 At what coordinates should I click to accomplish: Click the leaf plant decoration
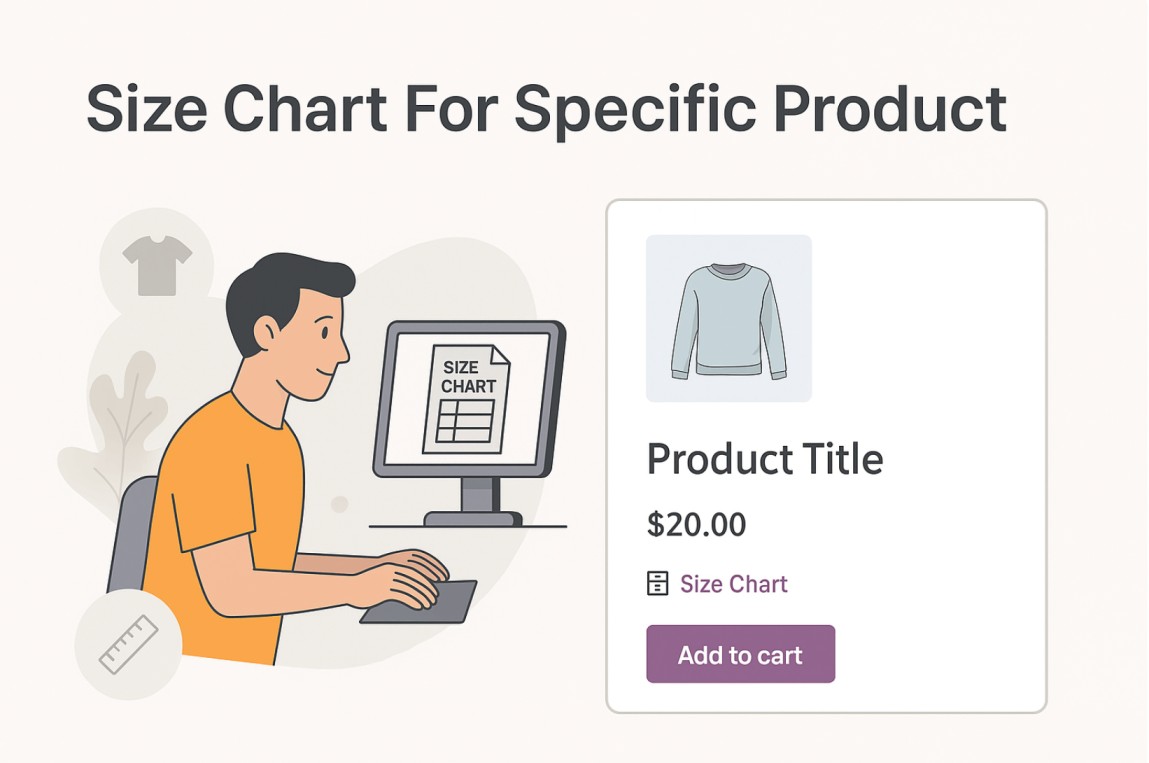(x=117, y=432)
